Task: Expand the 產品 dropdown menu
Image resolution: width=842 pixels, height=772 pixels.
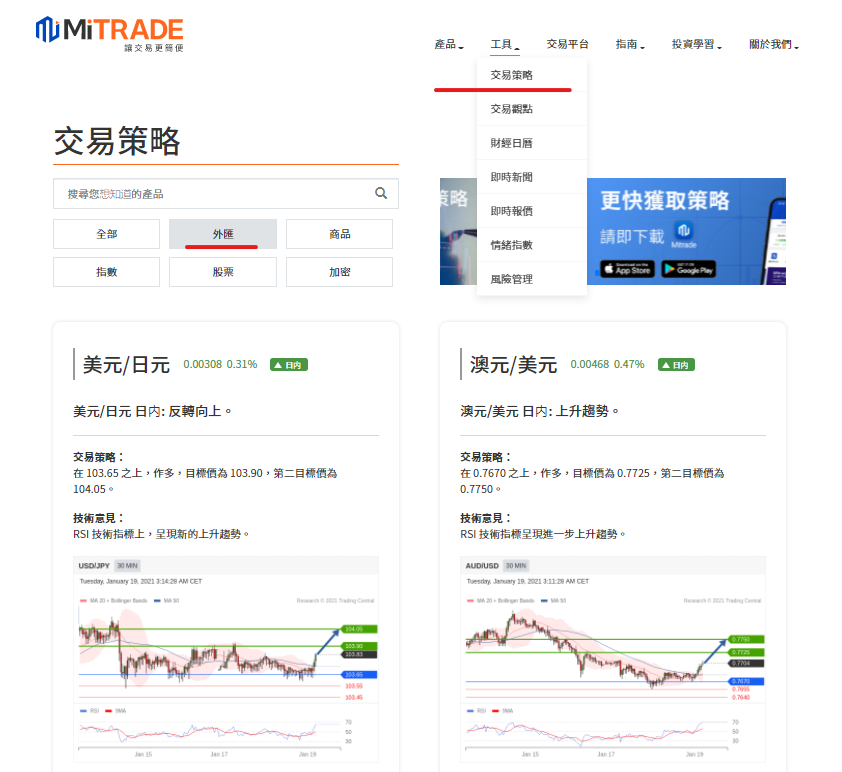Action: (448, 45)
